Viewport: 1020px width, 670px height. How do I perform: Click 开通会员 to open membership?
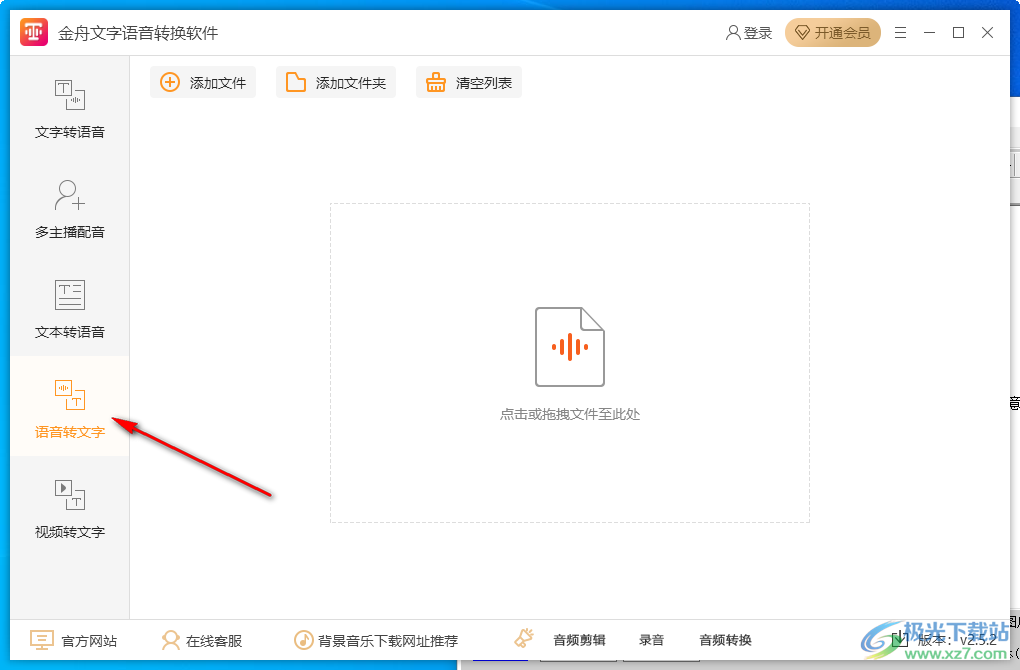pos(832,32)
